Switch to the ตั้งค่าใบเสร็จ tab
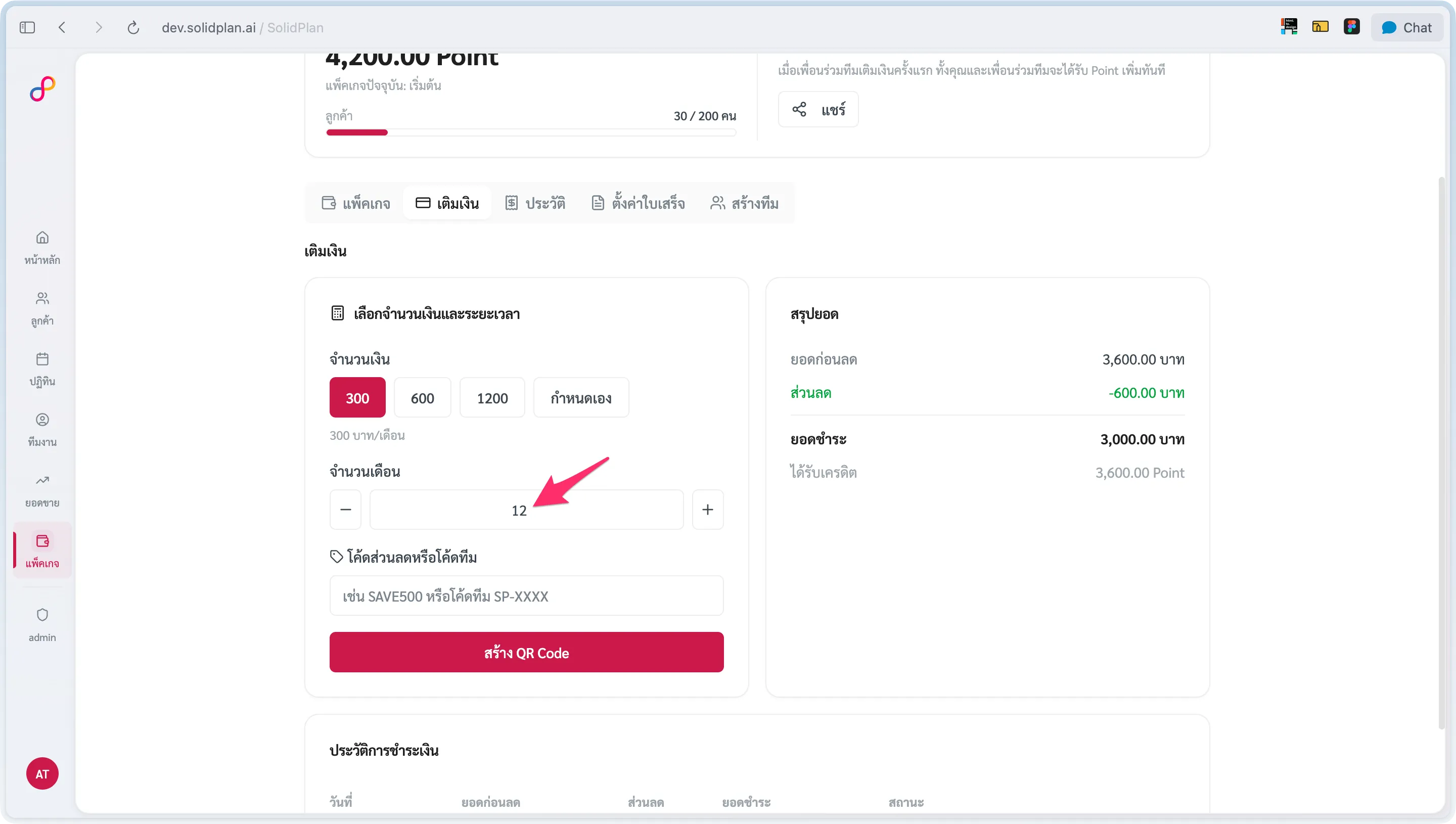Image resolution: width=1456 pixels, height=824 pixels. [638, 203]
